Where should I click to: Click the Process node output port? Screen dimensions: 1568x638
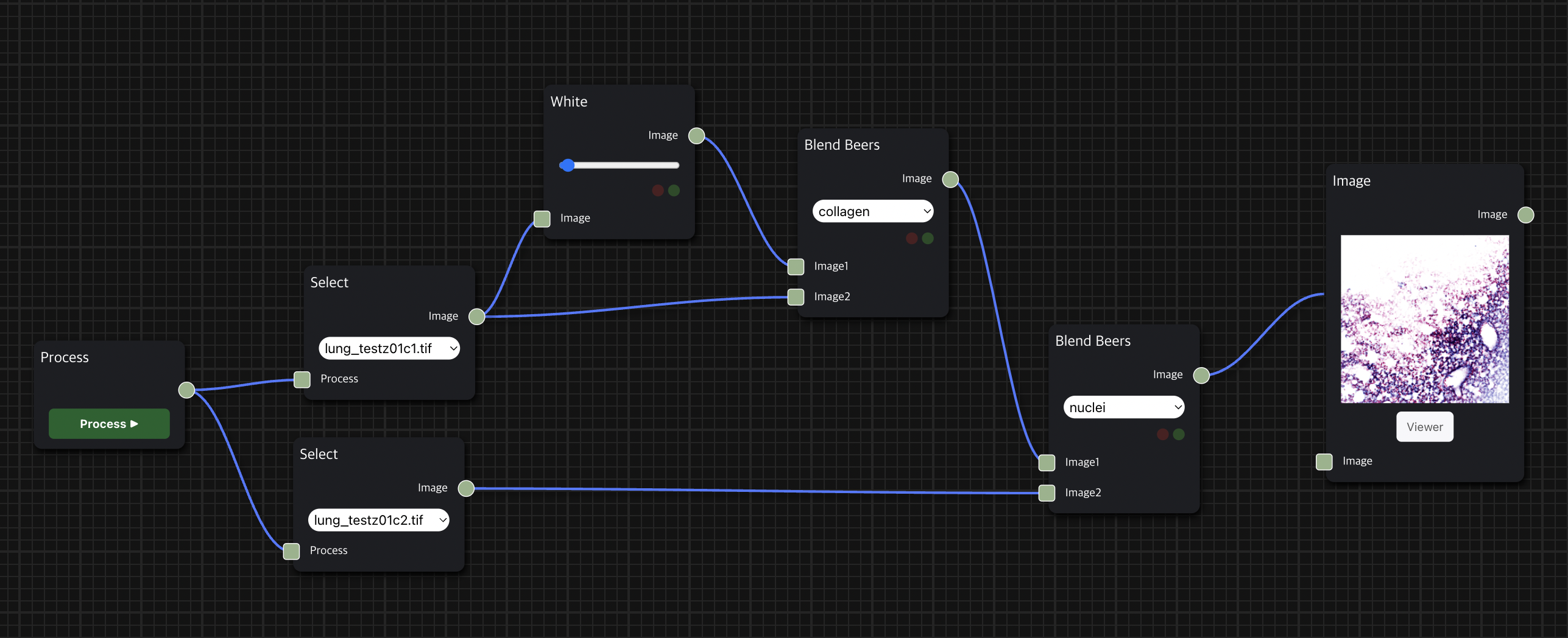coord(186,390)
